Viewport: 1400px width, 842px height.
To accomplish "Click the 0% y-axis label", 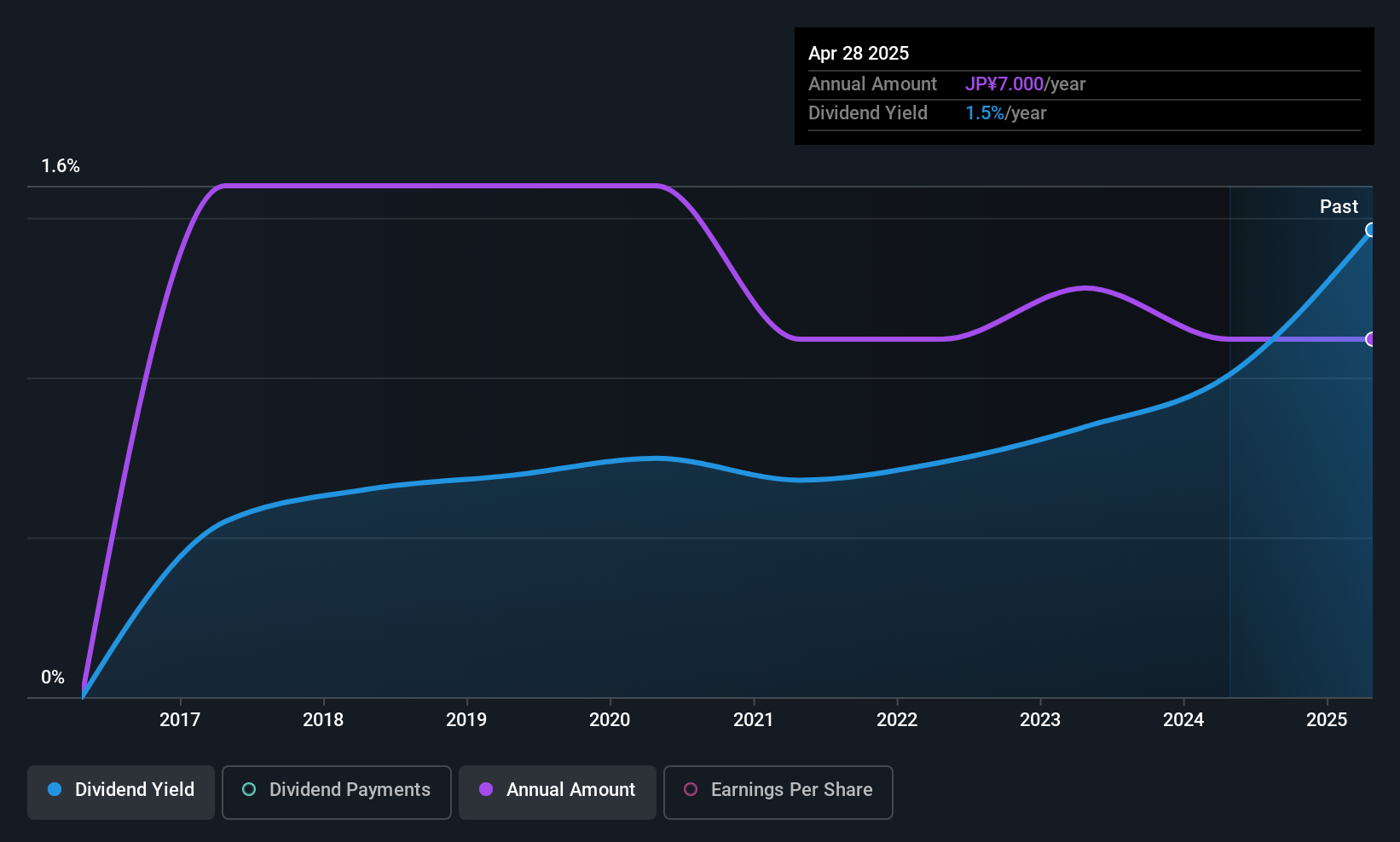I will pos(53,678).
